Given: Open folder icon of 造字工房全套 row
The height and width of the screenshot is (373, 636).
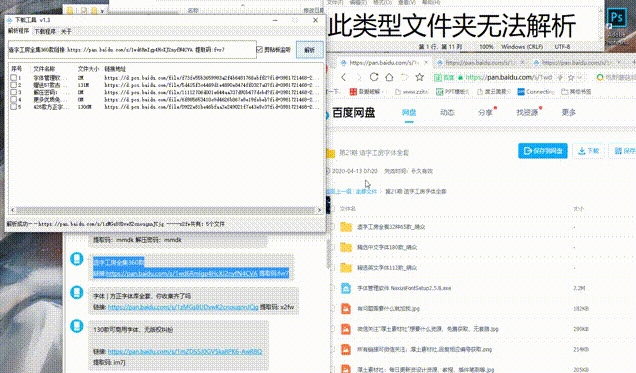Looking at the screenshot, I should pos(346,227).
